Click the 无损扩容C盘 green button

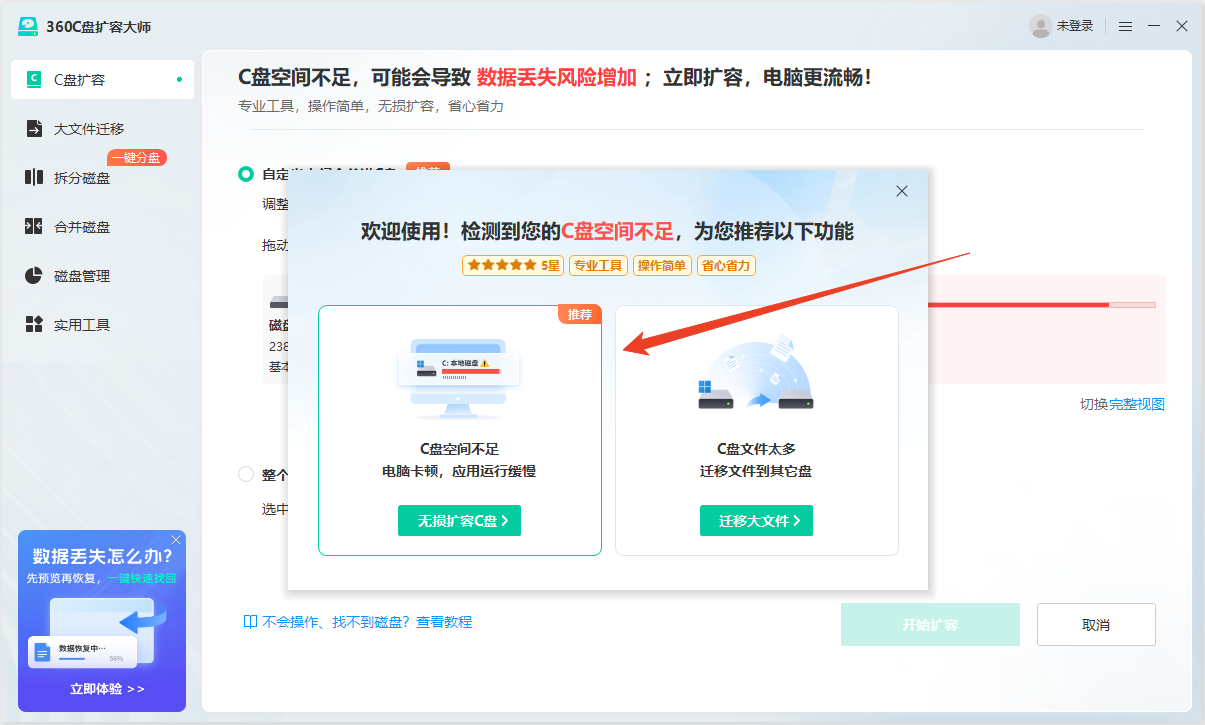[459, 520]
